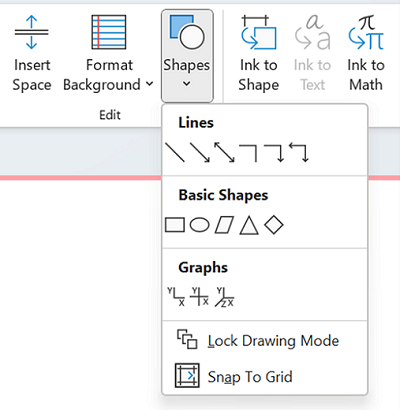This screenshot has width=400, height=410.
Task: Pick the elbow arrow connector
Action: 274,153
